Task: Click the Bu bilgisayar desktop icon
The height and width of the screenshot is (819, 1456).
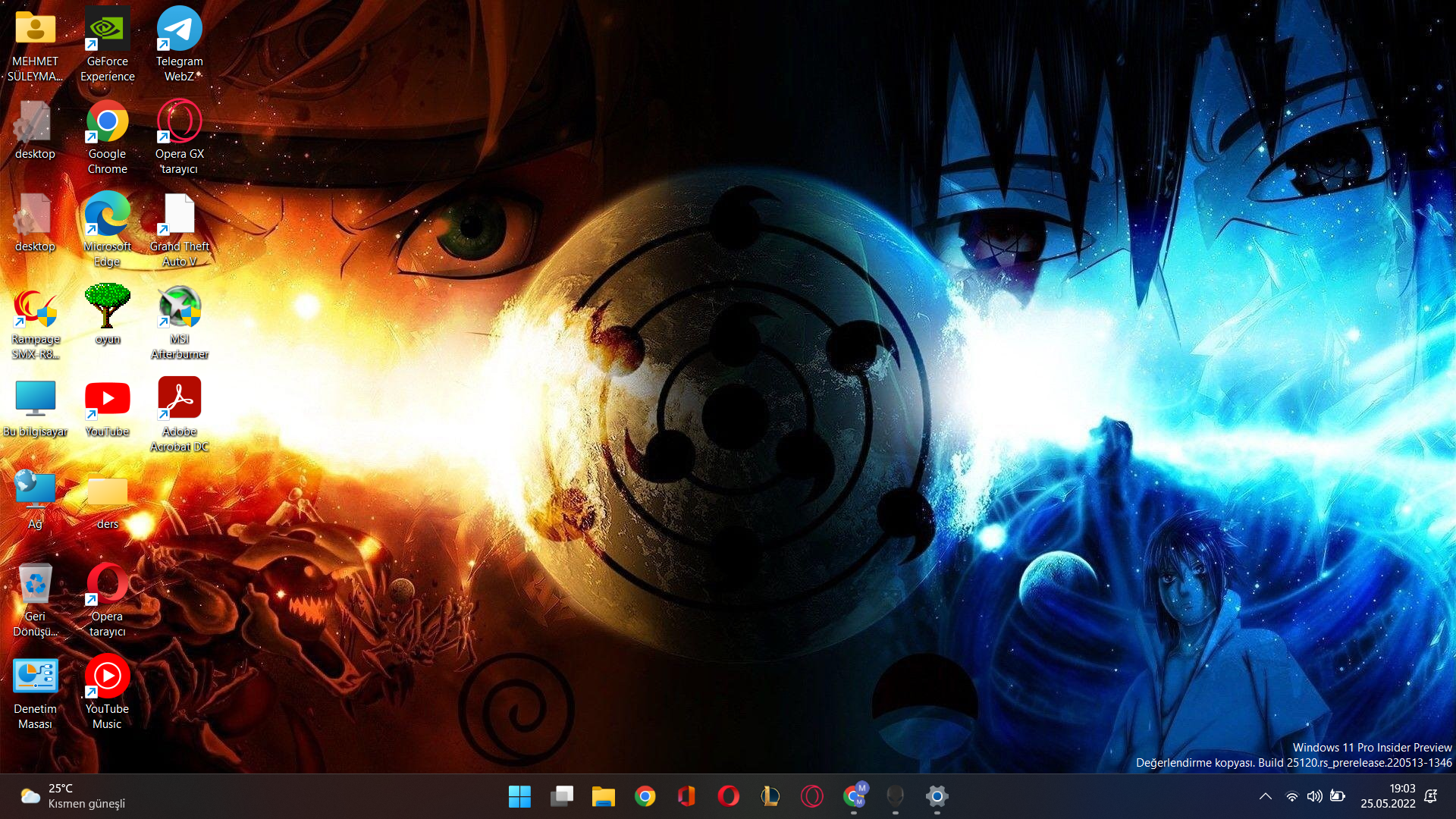Action: (35, 399)
